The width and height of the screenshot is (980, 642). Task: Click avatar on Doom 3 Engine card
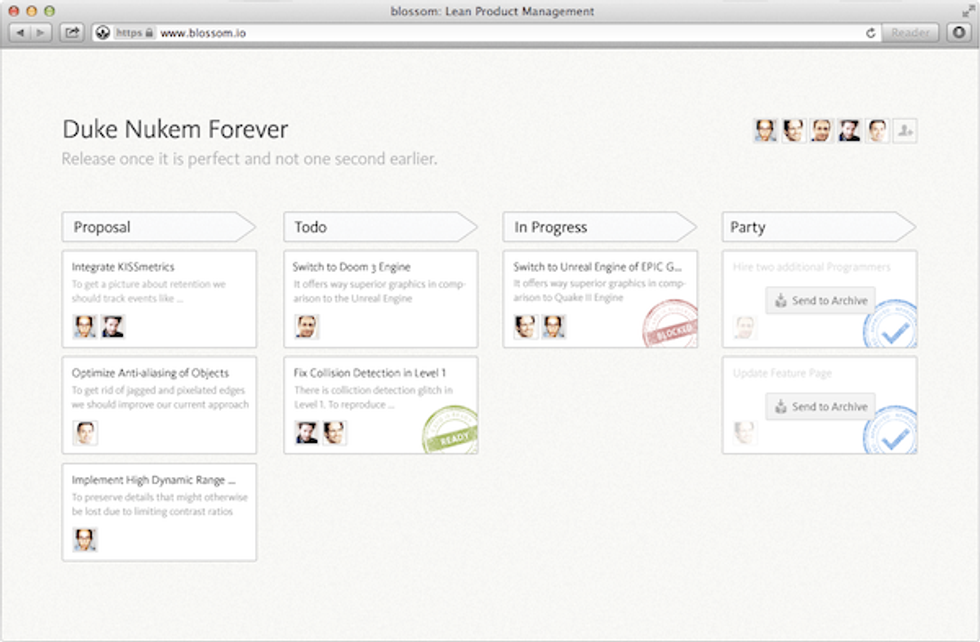(x=306, y=326)
